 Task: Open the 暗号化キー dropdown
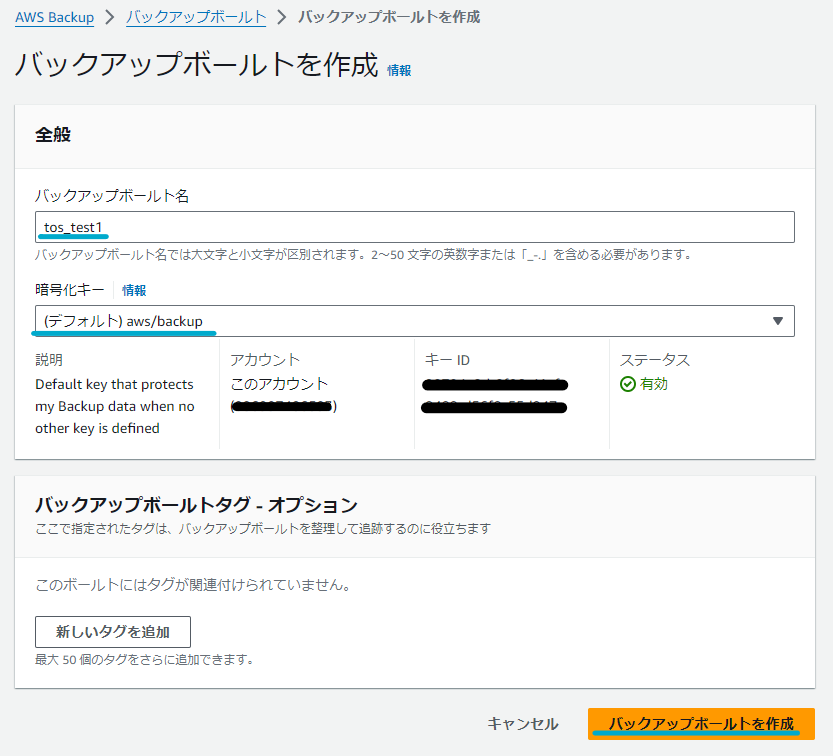point(414,321)
